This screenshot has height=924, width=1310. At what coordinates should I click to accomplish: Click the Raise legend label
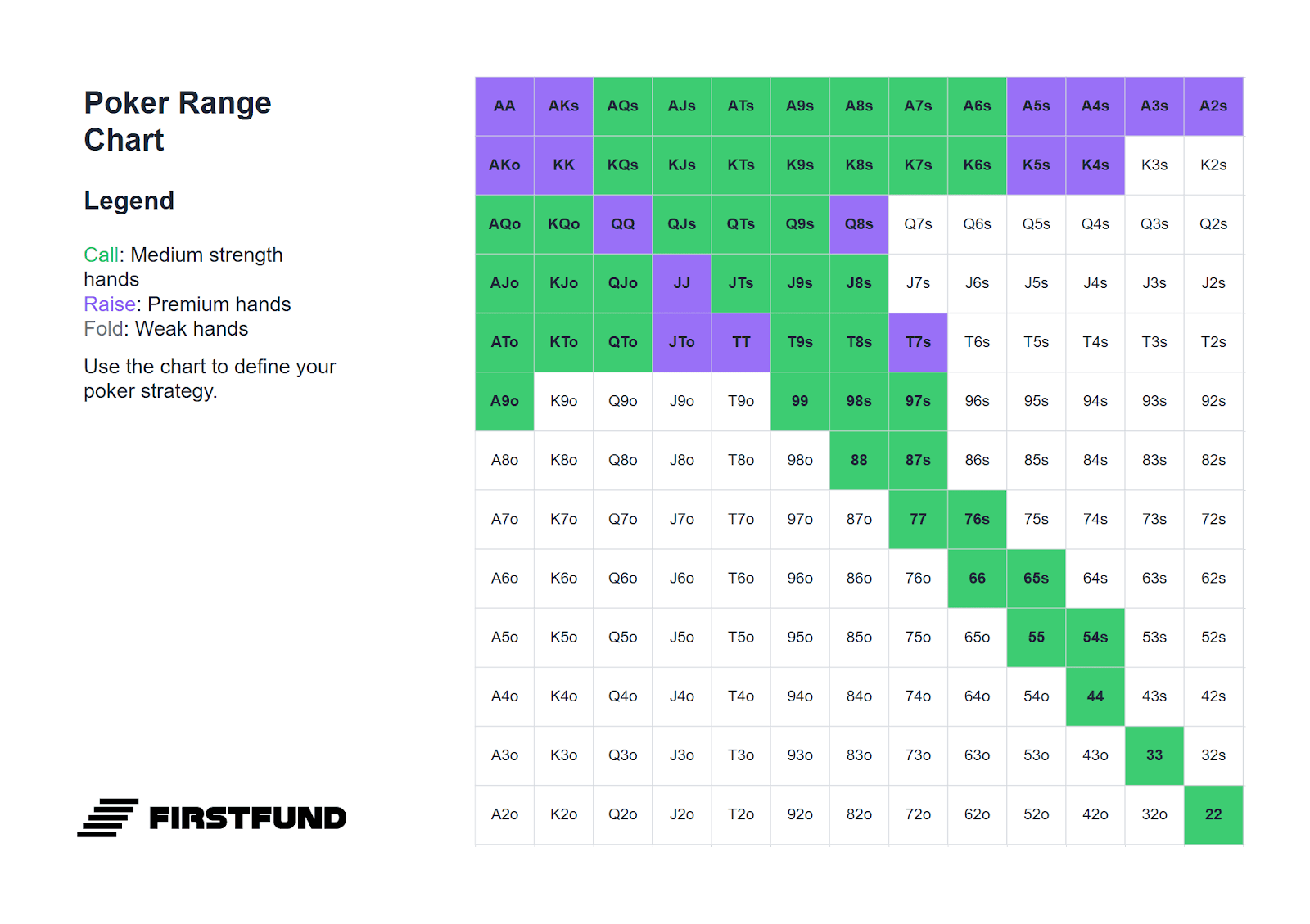point(110,304)
